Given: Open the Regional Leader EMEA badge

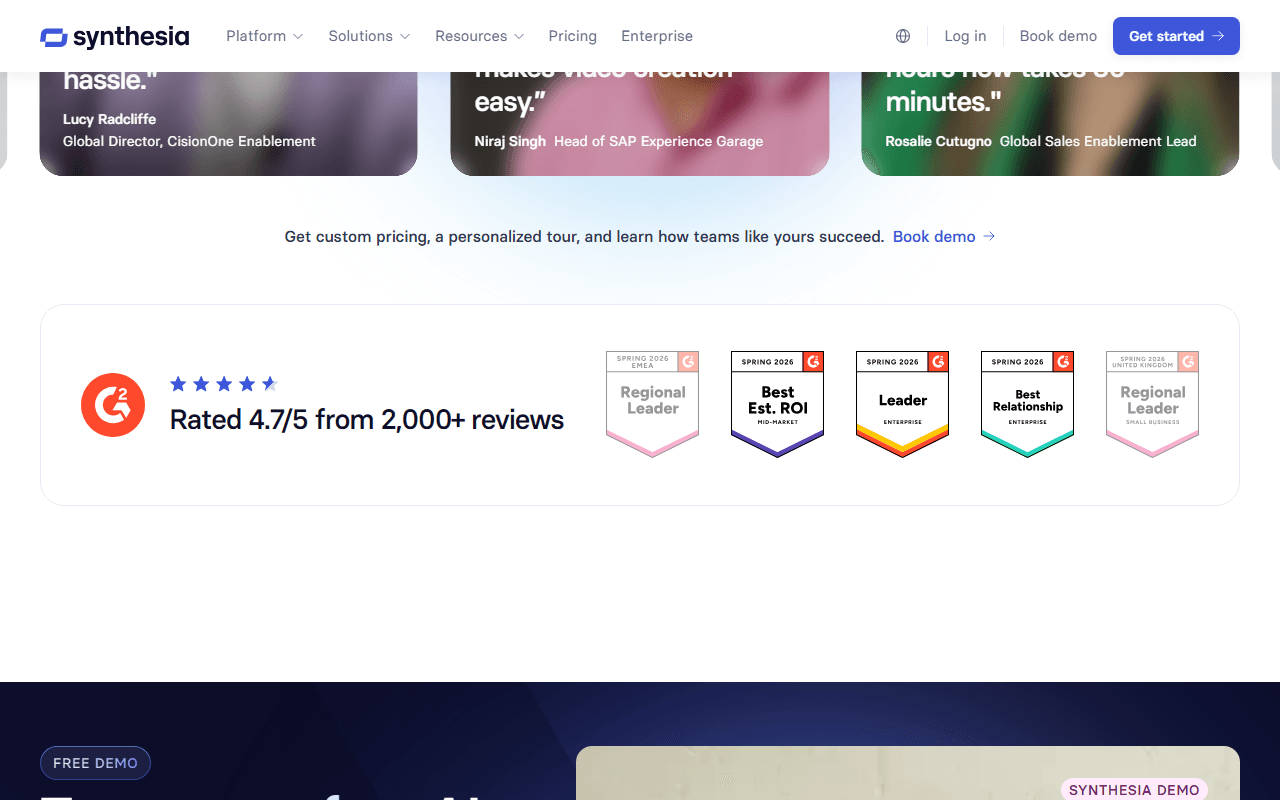Looking at the screenshot, I should coord(652,404).
